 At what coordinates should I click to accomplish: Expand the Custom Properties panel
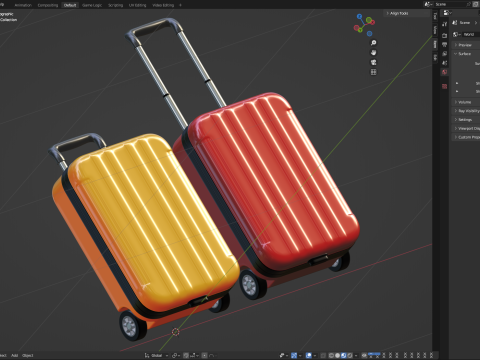click(466, 137)
